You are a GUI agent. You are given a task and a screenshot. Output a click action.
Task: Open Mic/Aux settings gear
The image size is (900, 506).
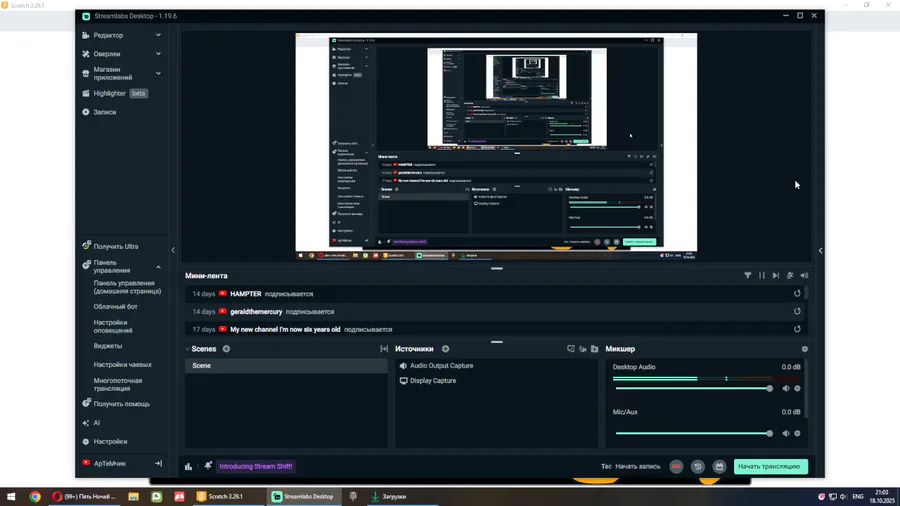click(797, 434)
